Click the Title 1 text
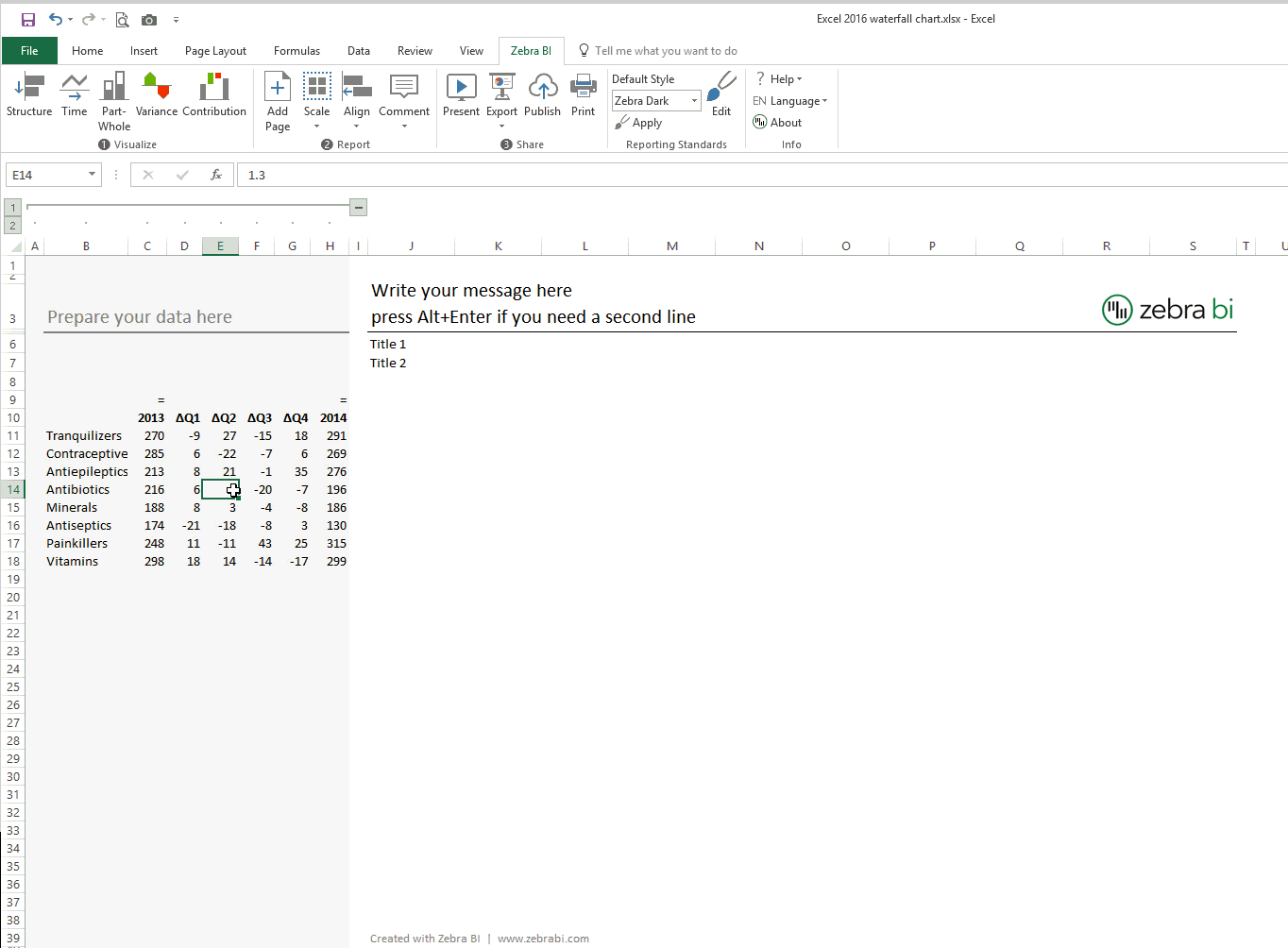 click(388, 345)
